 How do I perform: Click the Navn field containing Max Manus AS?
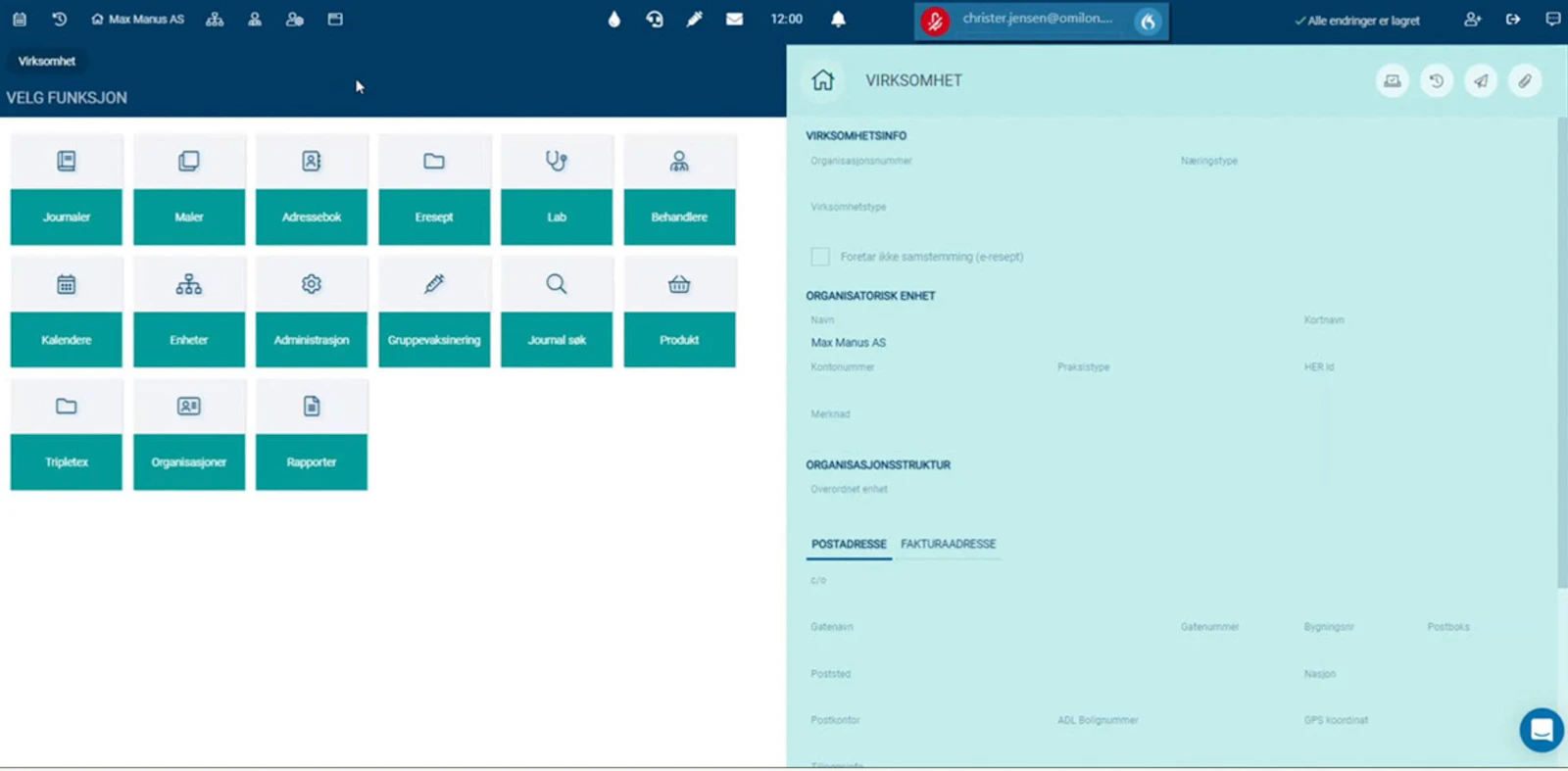1050,333
